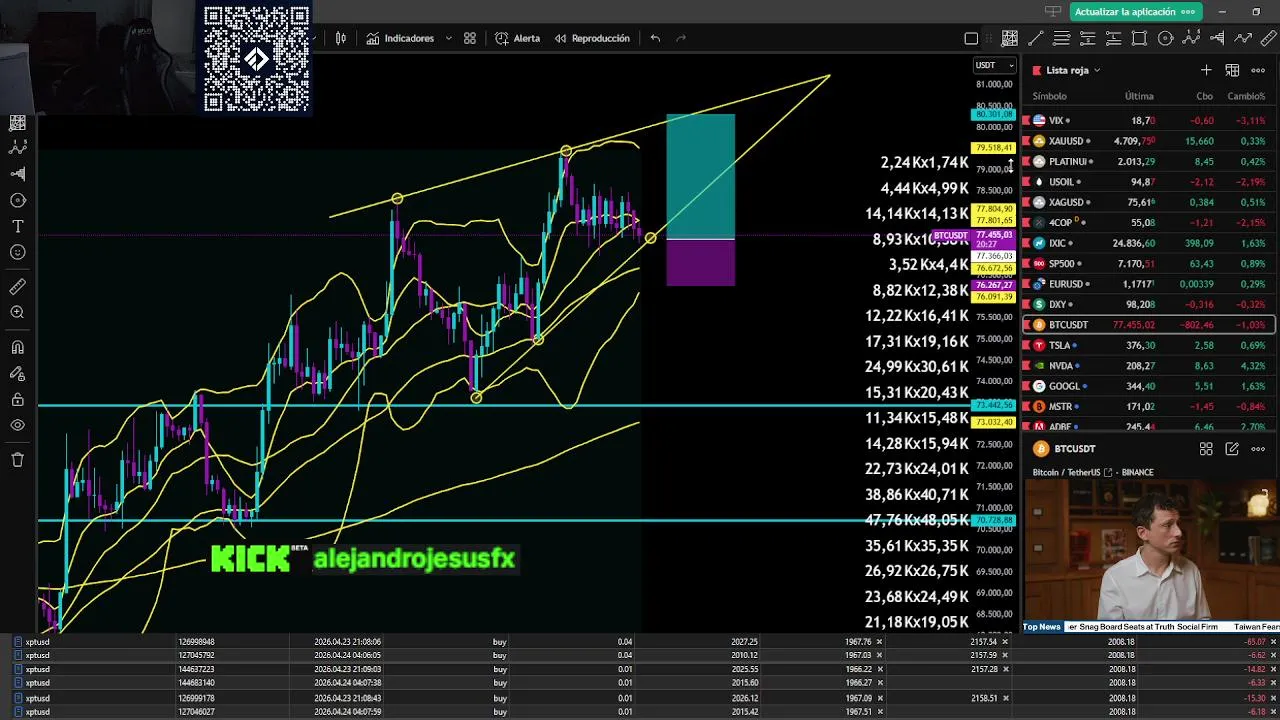The image size is (1280, 720).
Task: Open the USDT currency dropdown
Action: (x=995, y=65)
